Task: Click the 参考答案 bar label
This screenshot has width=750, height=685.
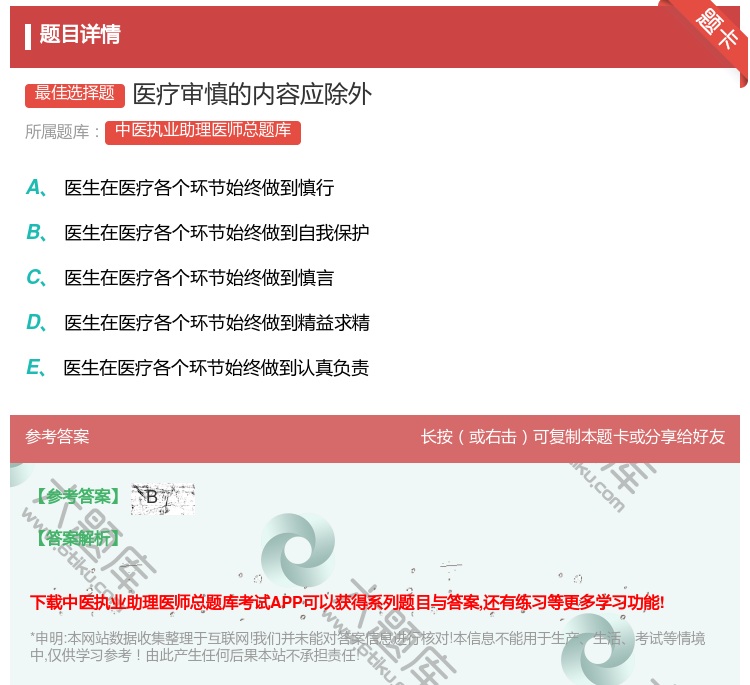Action: (57, 437)
